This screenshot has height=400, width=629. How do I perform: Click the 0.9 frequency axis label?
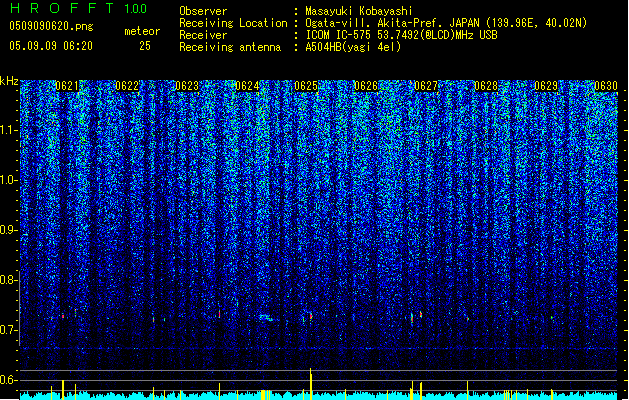click(x=9, y=230)
